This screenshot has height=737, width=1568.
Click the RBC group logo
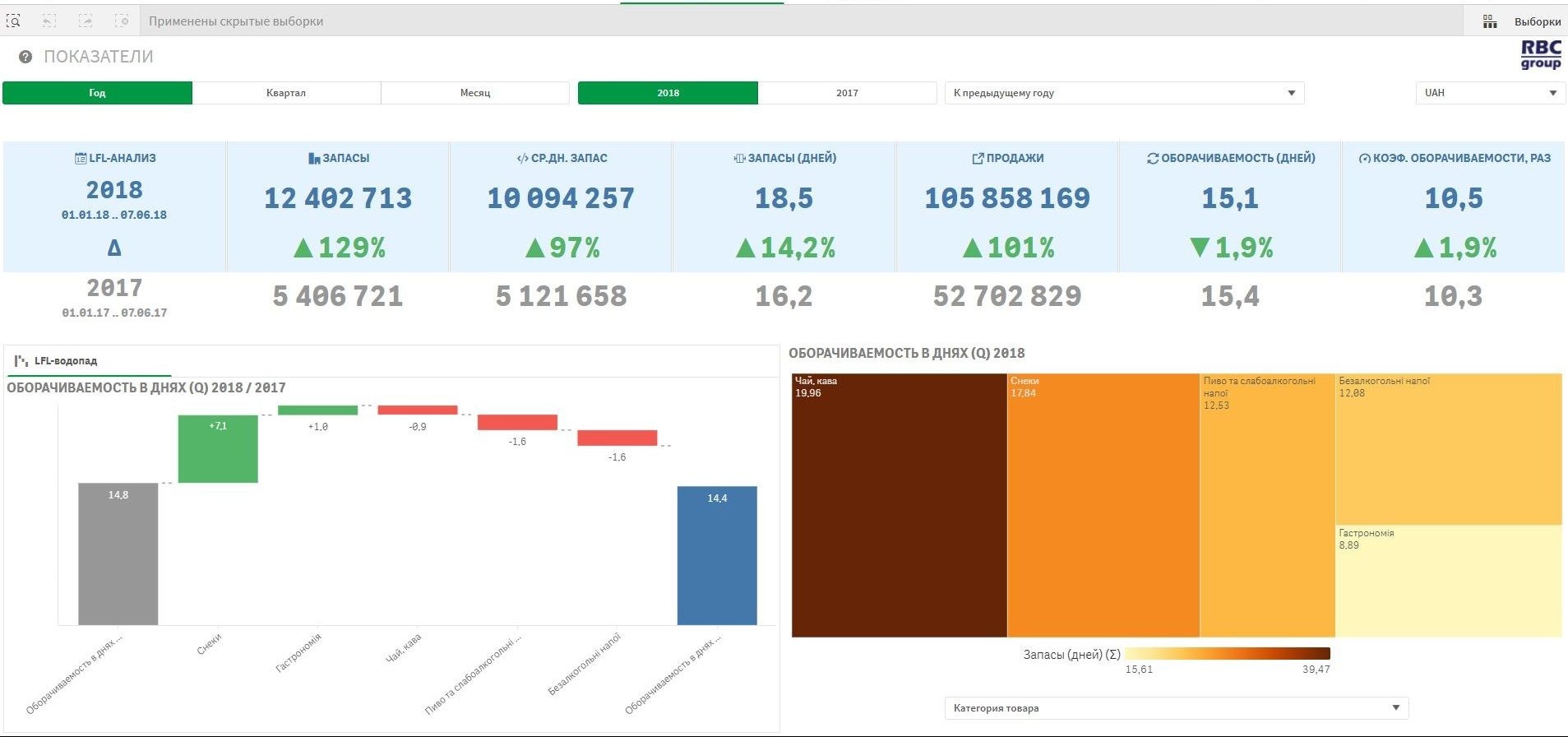1540,55
